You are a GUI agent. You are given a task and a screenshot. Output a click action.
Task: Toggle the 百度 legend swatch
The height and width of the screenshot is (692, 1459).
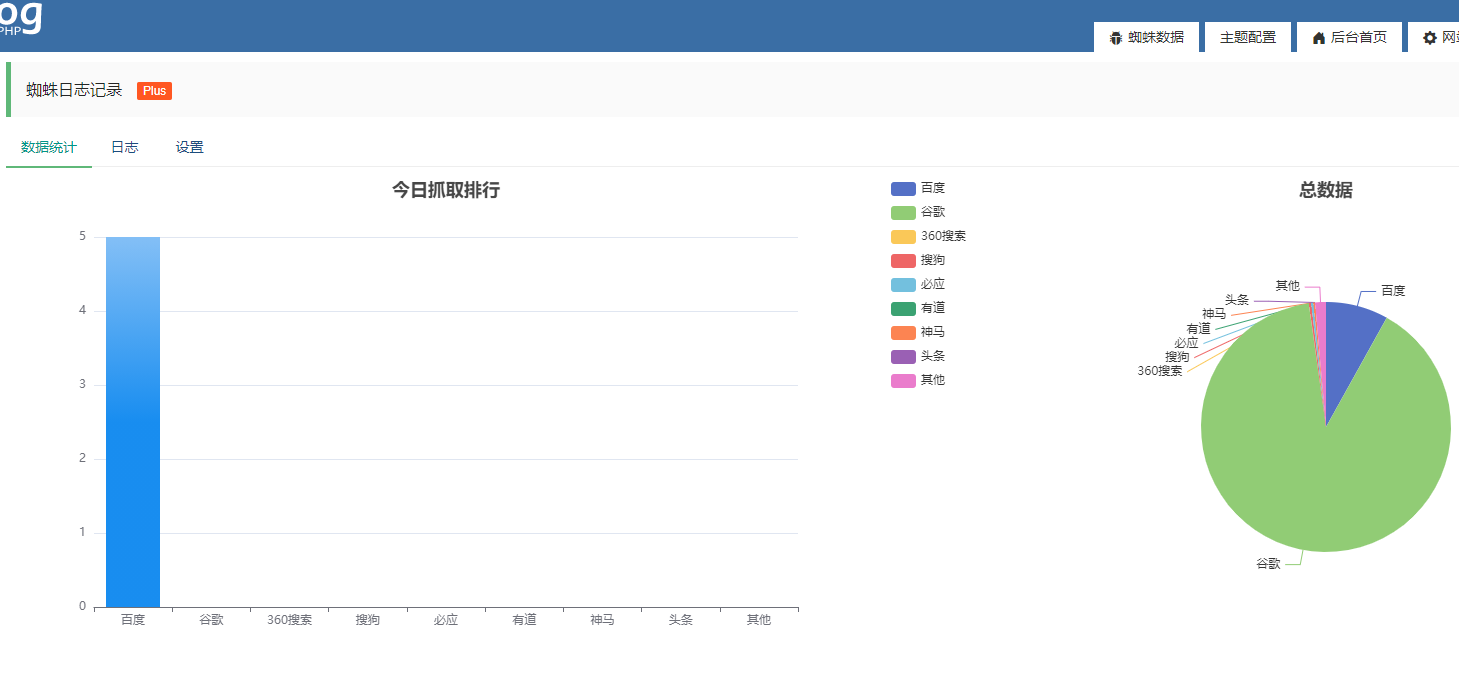tap(903, 188)
